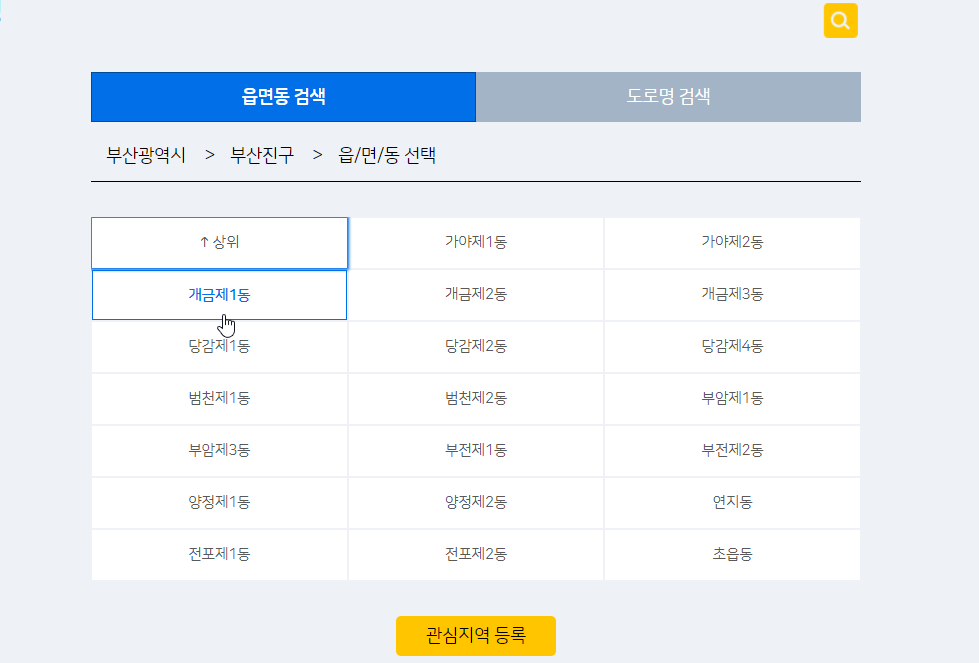This screenshot has height=663, width=979.
Task: Pick the 범천제1동 cell
Action: [219, 399]
